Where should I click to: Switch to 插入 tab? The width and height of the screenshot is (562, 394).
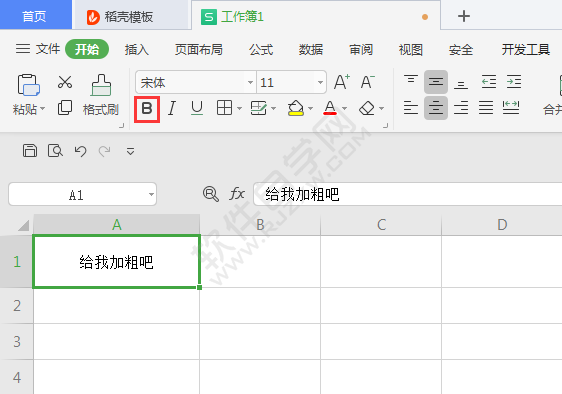pyautogui.click(x=137, y=49)
